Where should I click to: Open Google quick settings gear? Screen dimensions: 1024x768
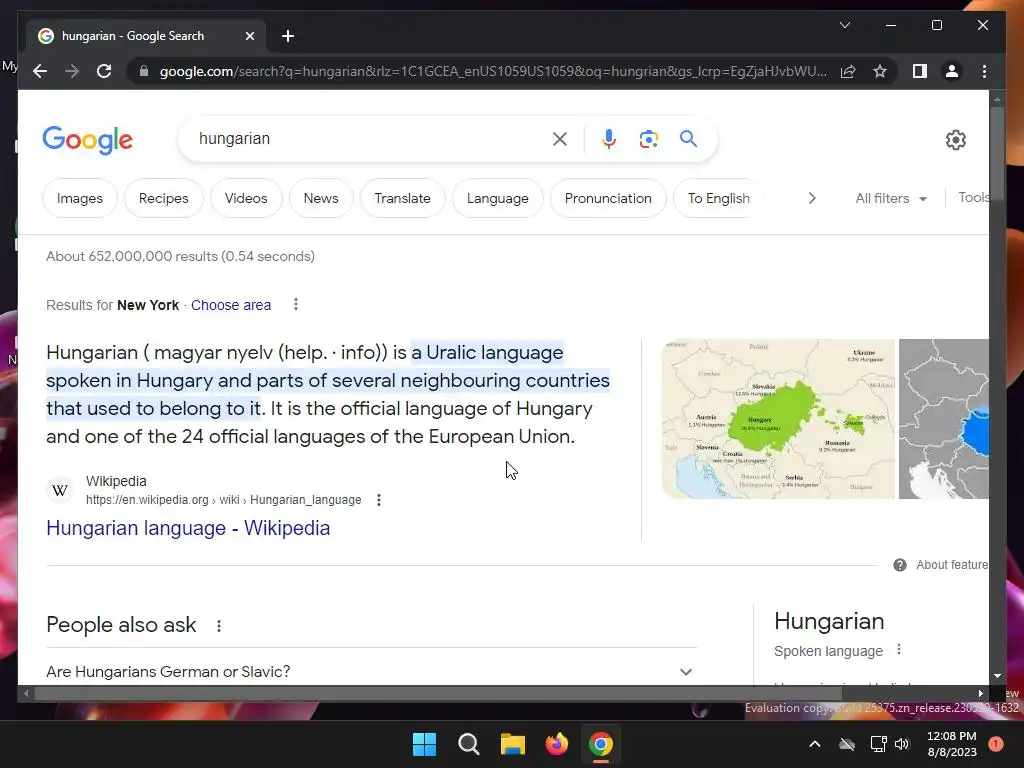pos(955,140)
